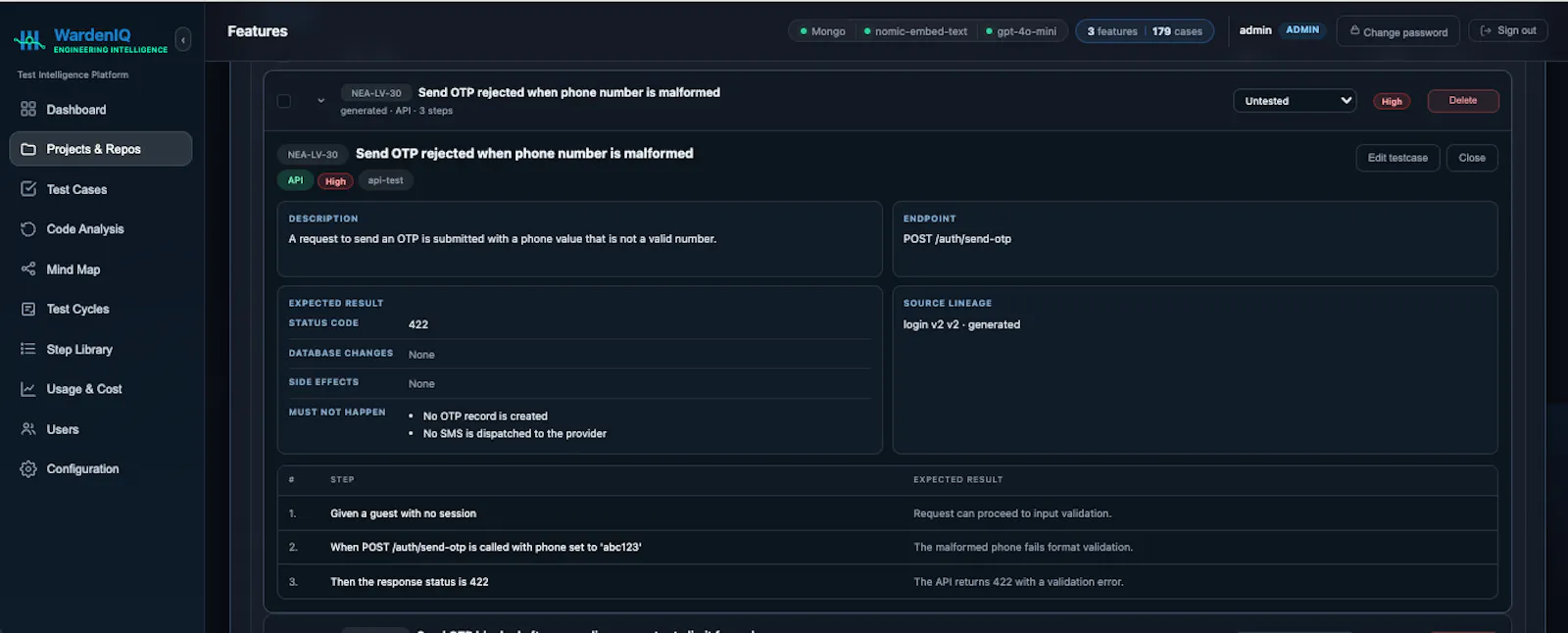Viewport: 1568px width, 633px height.
Task: Click the description text about phone value
Action: (503, 239)
